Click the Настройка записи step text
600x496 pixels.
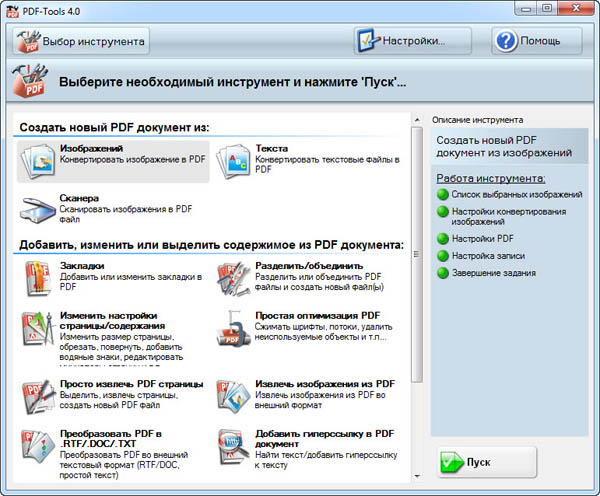click(488, 256)
